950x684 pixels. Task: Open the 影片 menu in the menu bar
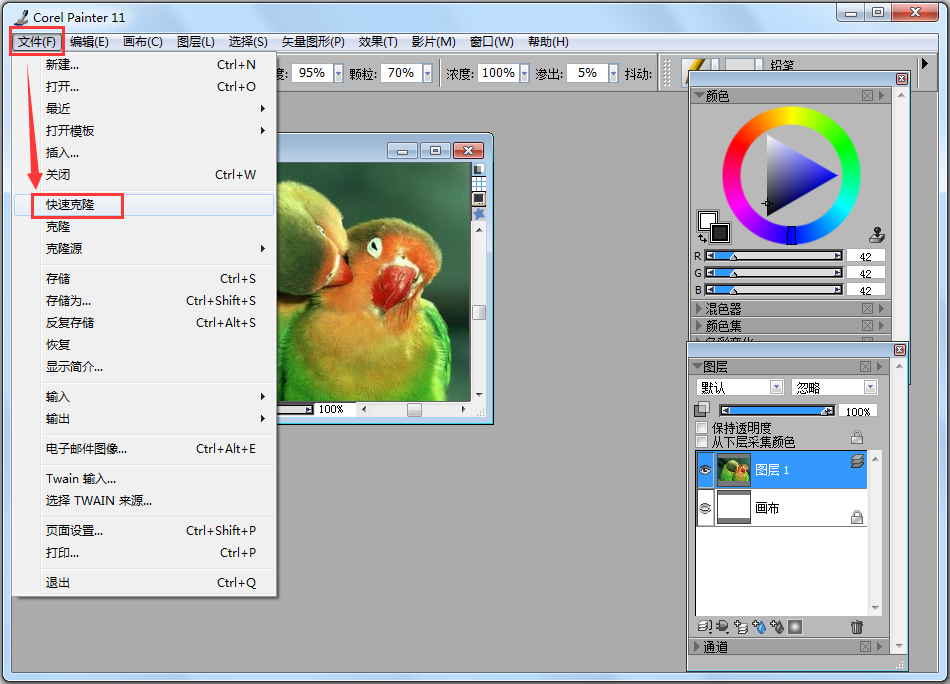click(x=432, y=41)
